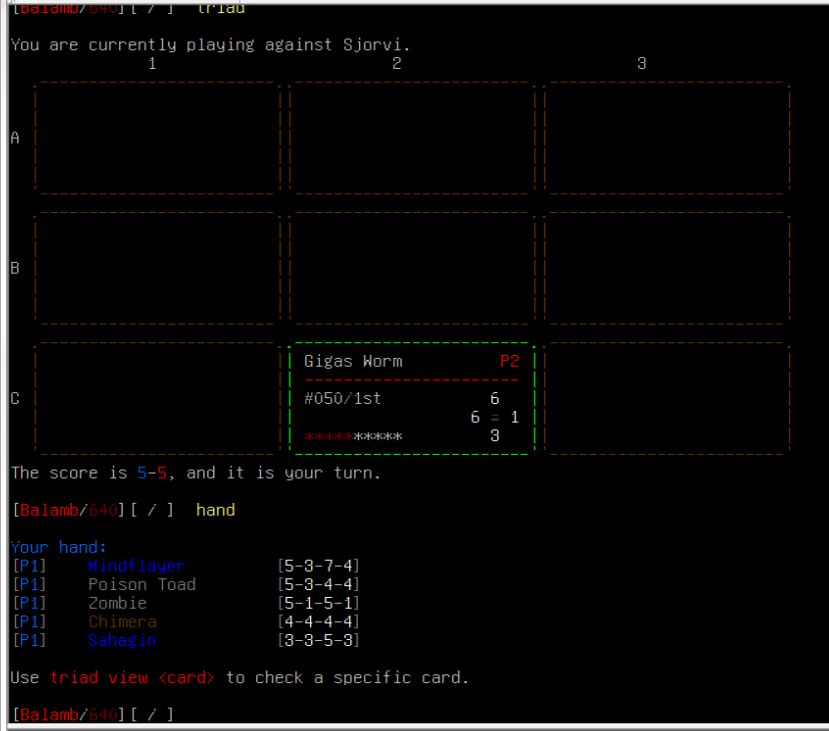Viewport: 829px width, 731px height.
Task: Click the card number '#050/1st'
Action: 343,399
